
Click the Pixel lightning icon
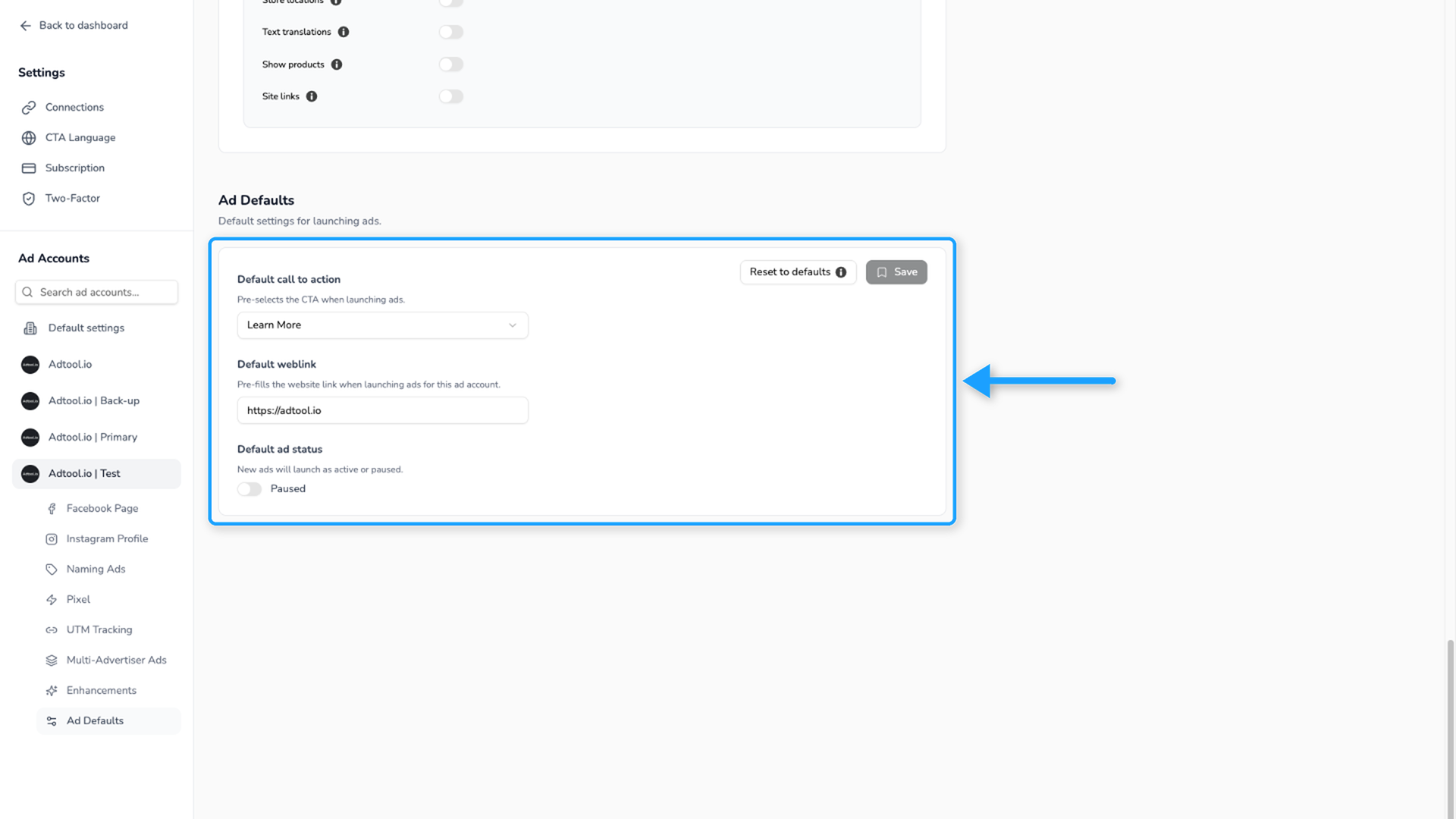click(x=52, y=600)
